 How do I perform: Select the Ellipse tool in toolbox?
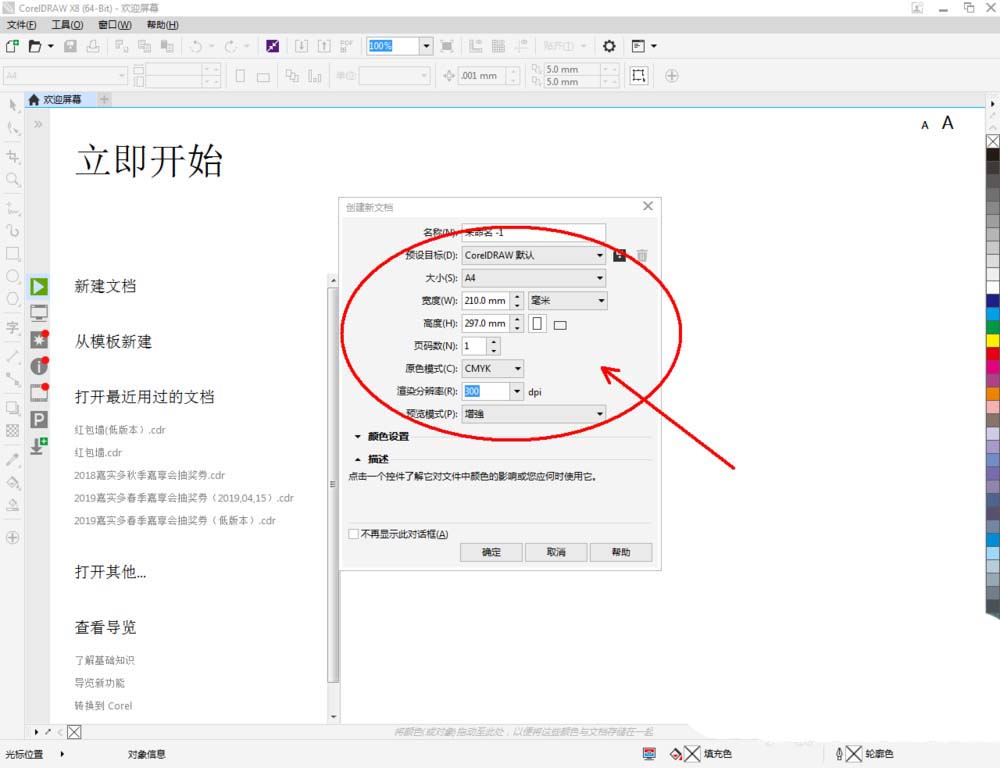[13, 276]
